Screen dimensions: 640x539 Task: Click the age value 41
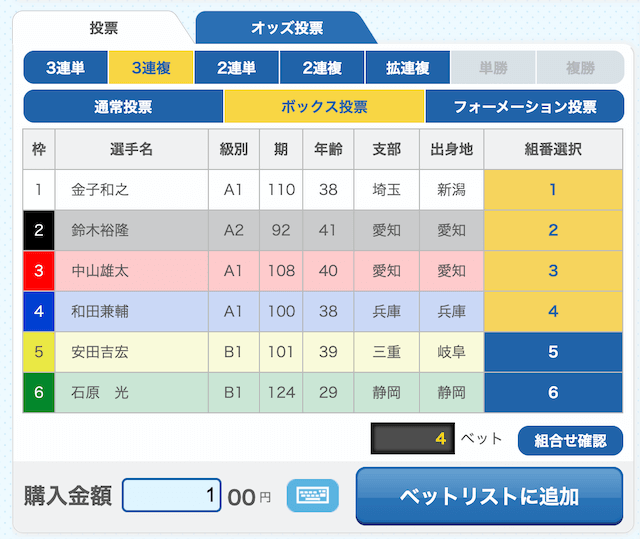[x=328, y=231]
